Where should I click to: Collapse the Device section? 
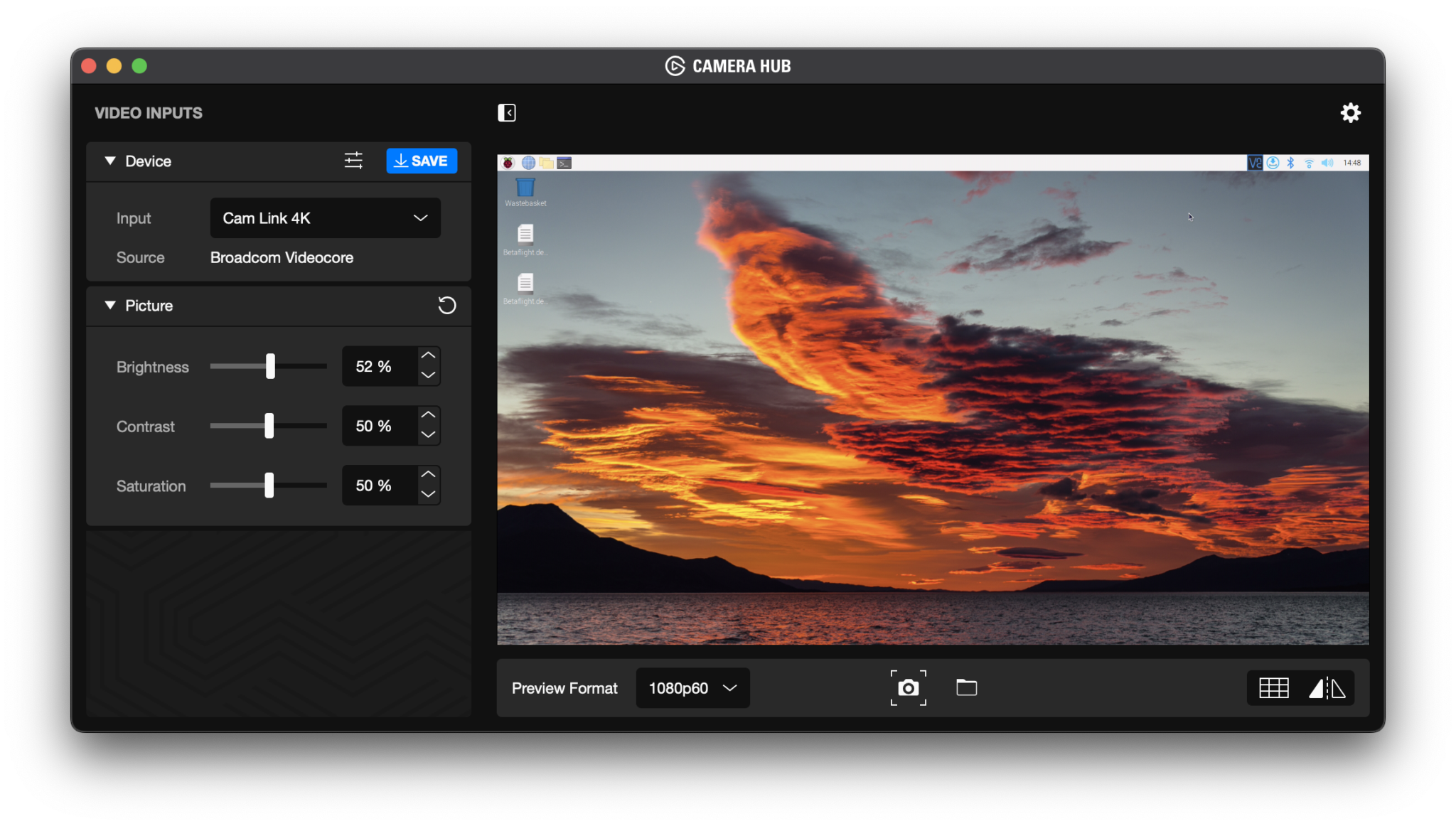(110, 161)
